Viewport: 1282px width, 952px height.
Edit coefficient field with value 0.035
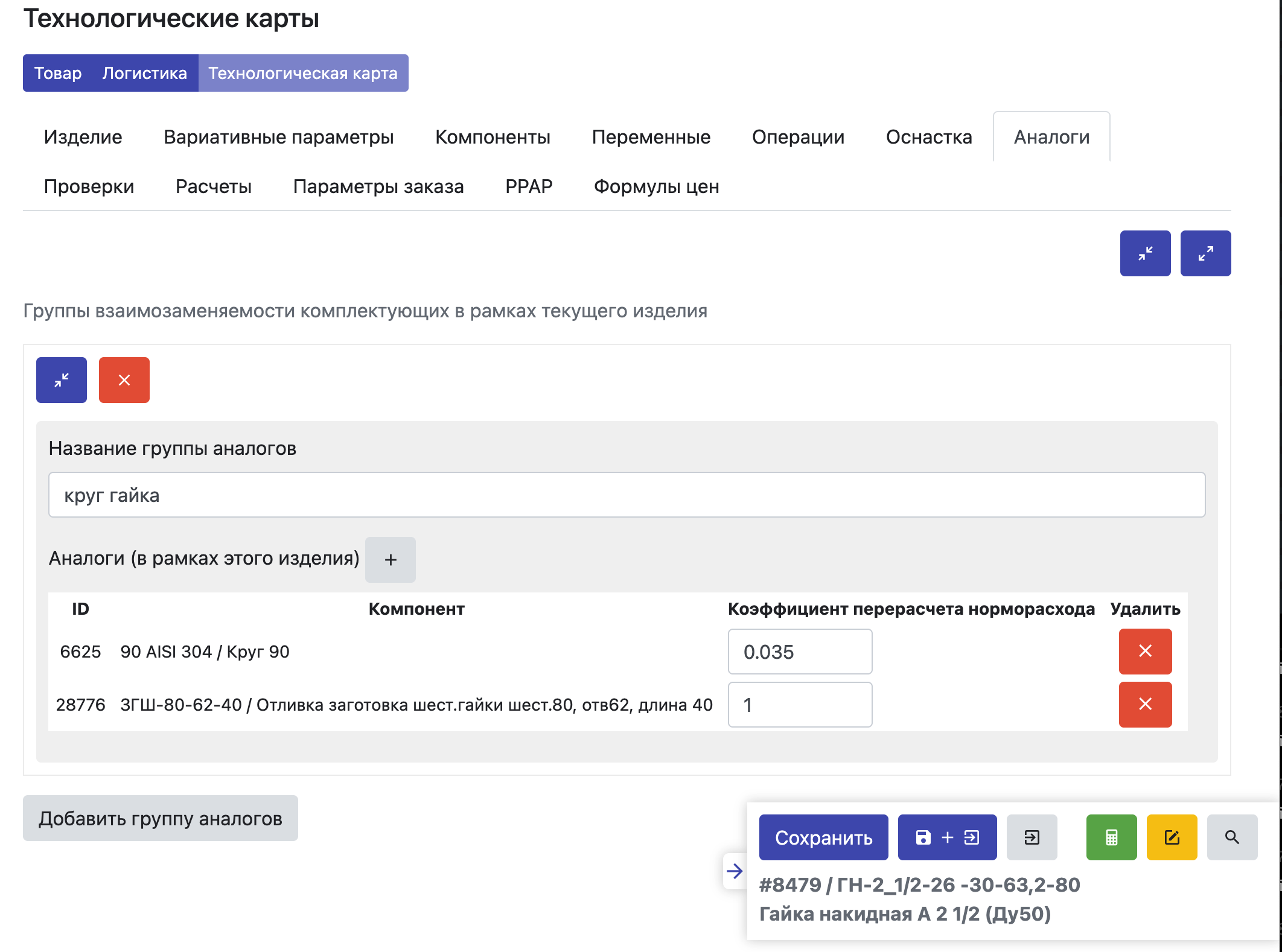pyautogui.click(x=800, y=652)
